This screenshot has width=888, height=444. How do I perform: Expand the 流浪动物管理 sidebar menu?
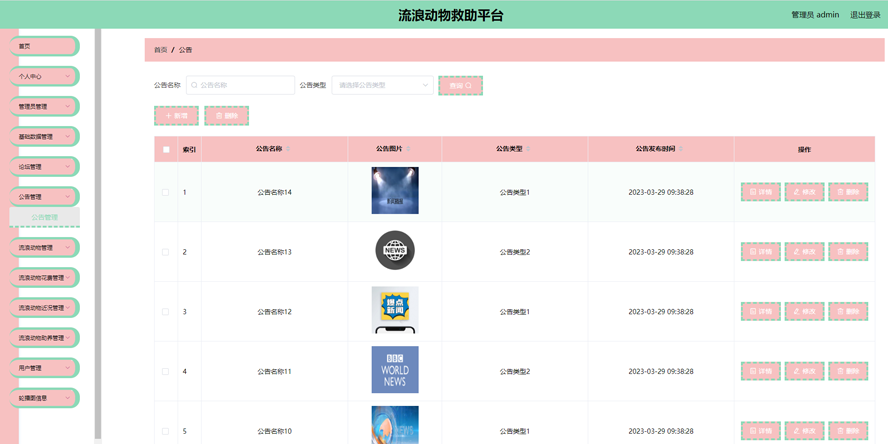point(45,247)
